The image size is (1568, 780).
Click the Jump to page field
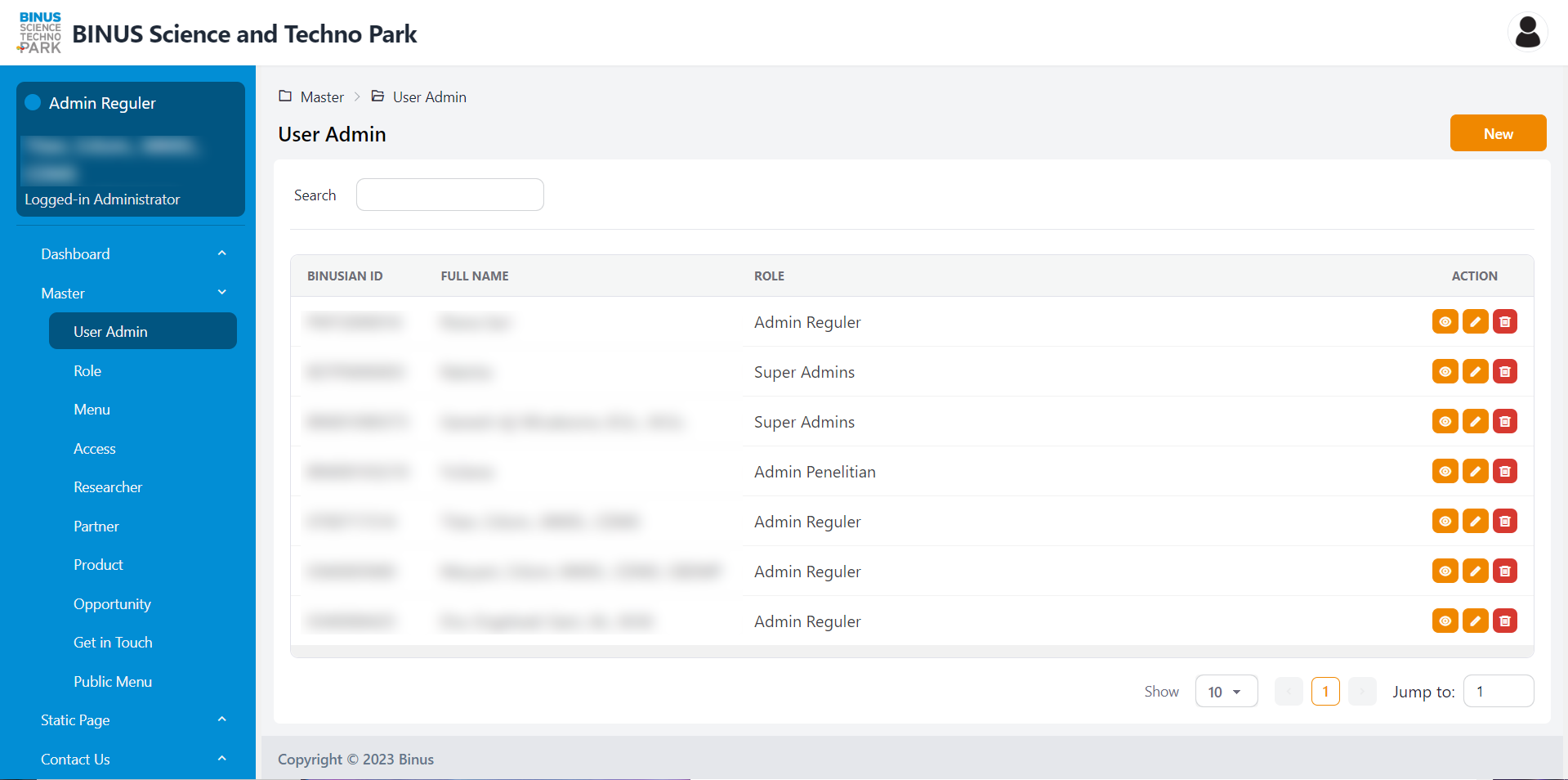pos(1499,691)
